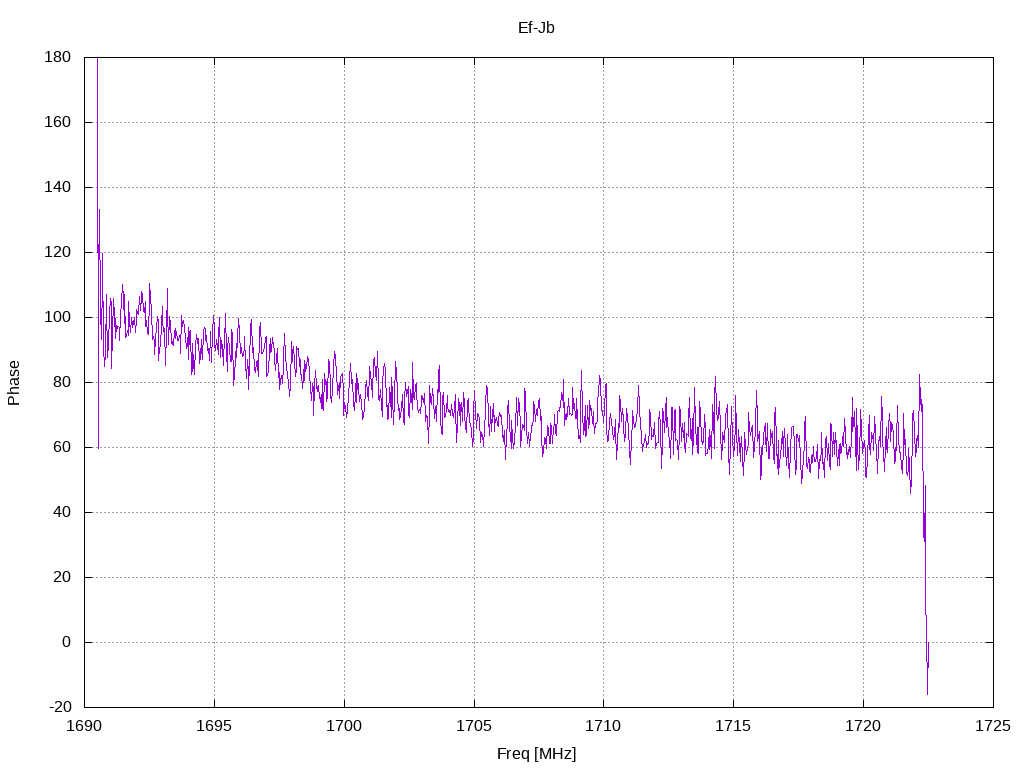Click the plot title 'Ef-Jb'
1024x768 pixels.
(536, 28)
